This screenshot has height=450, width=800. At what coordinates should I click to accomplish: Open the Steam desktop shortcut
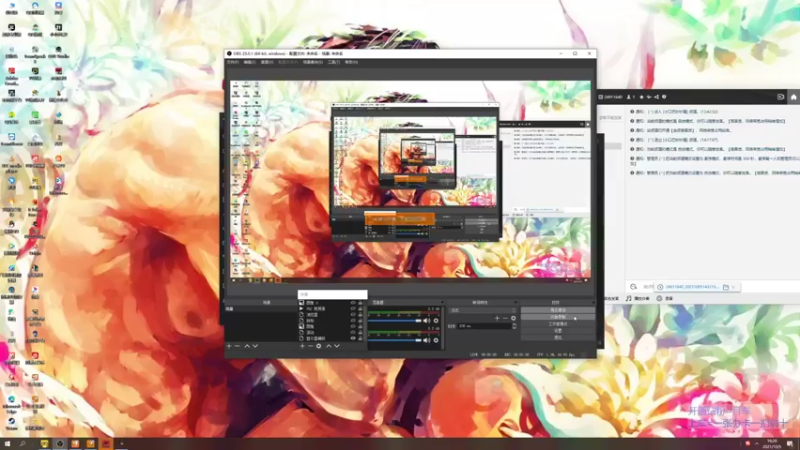(11, 424)
